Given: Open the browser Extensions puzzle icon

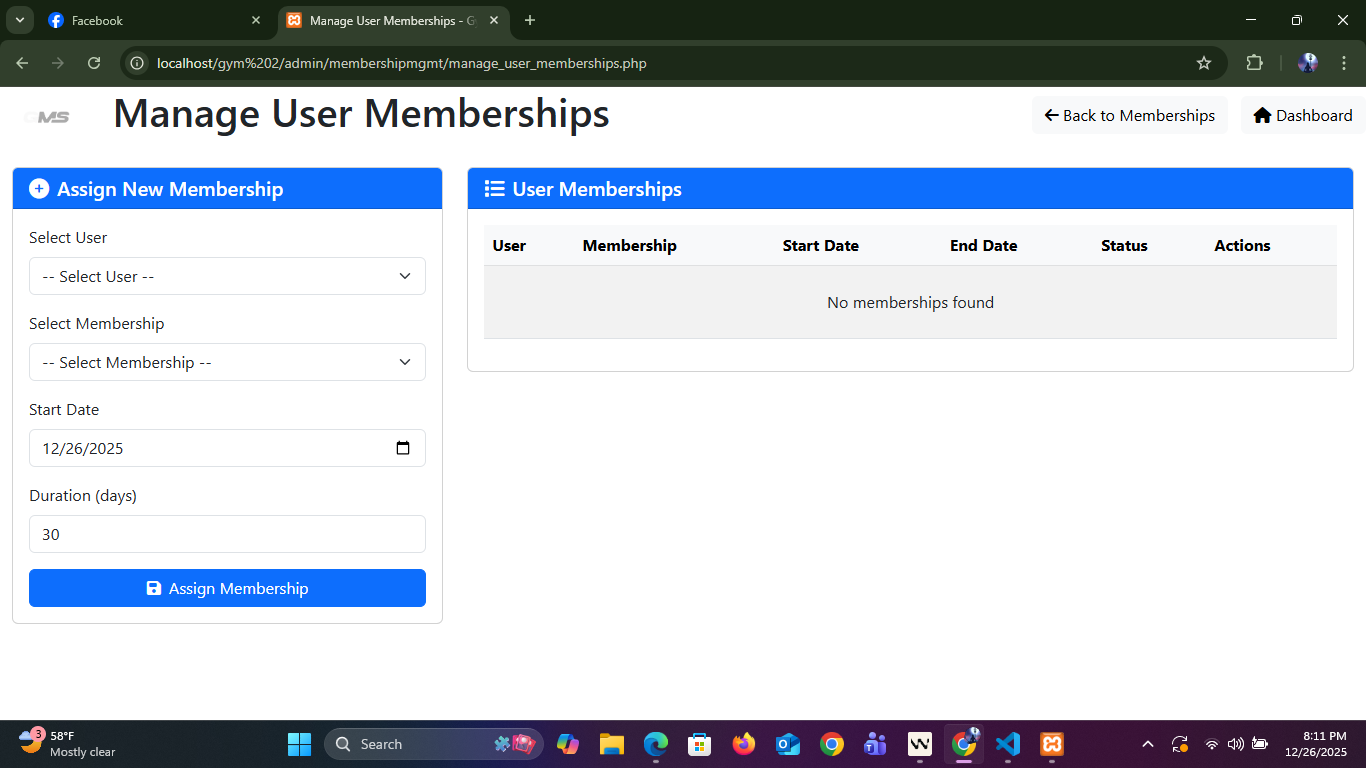Looking at the screenshot, I should click(1254, 63).
